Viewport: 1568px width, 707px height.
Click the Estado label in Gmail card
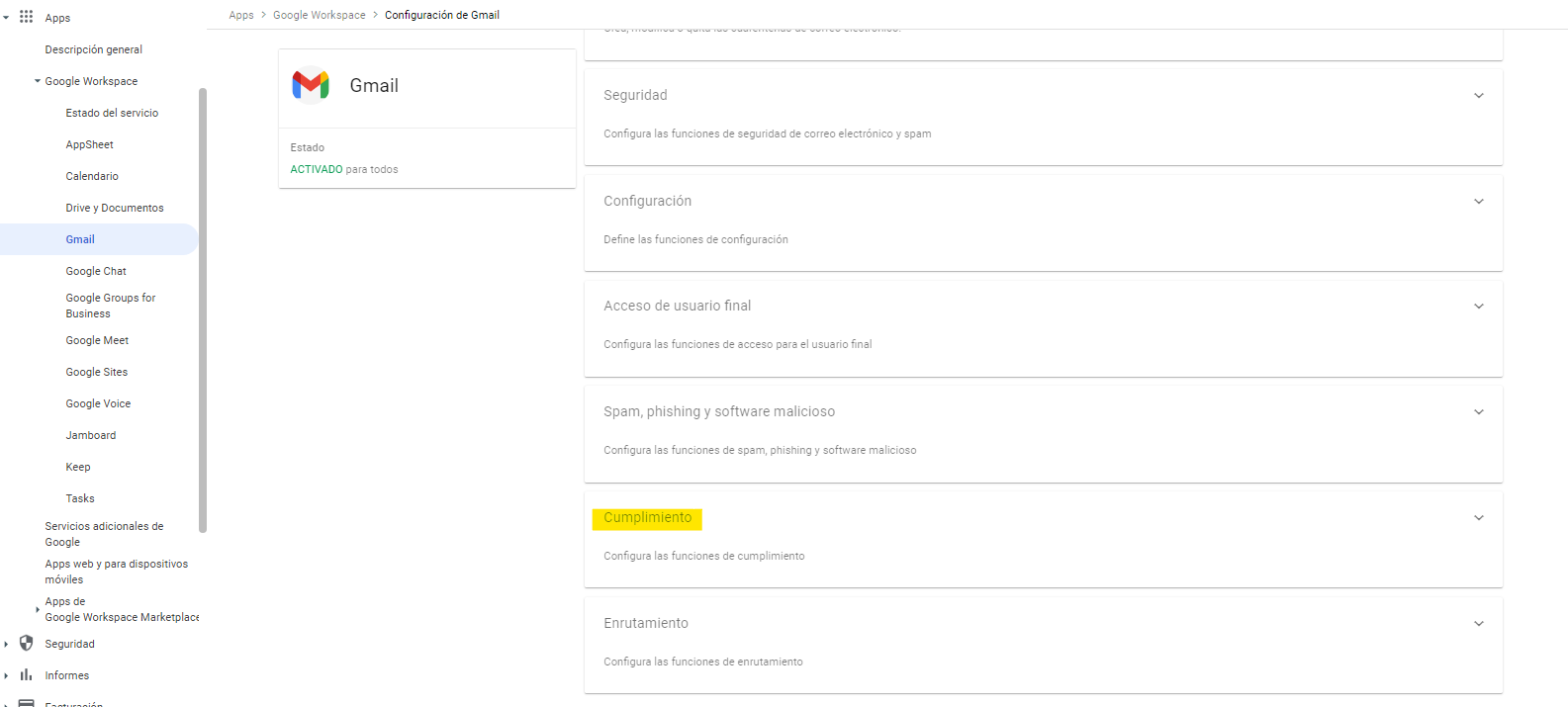click(x=308, y=147)
